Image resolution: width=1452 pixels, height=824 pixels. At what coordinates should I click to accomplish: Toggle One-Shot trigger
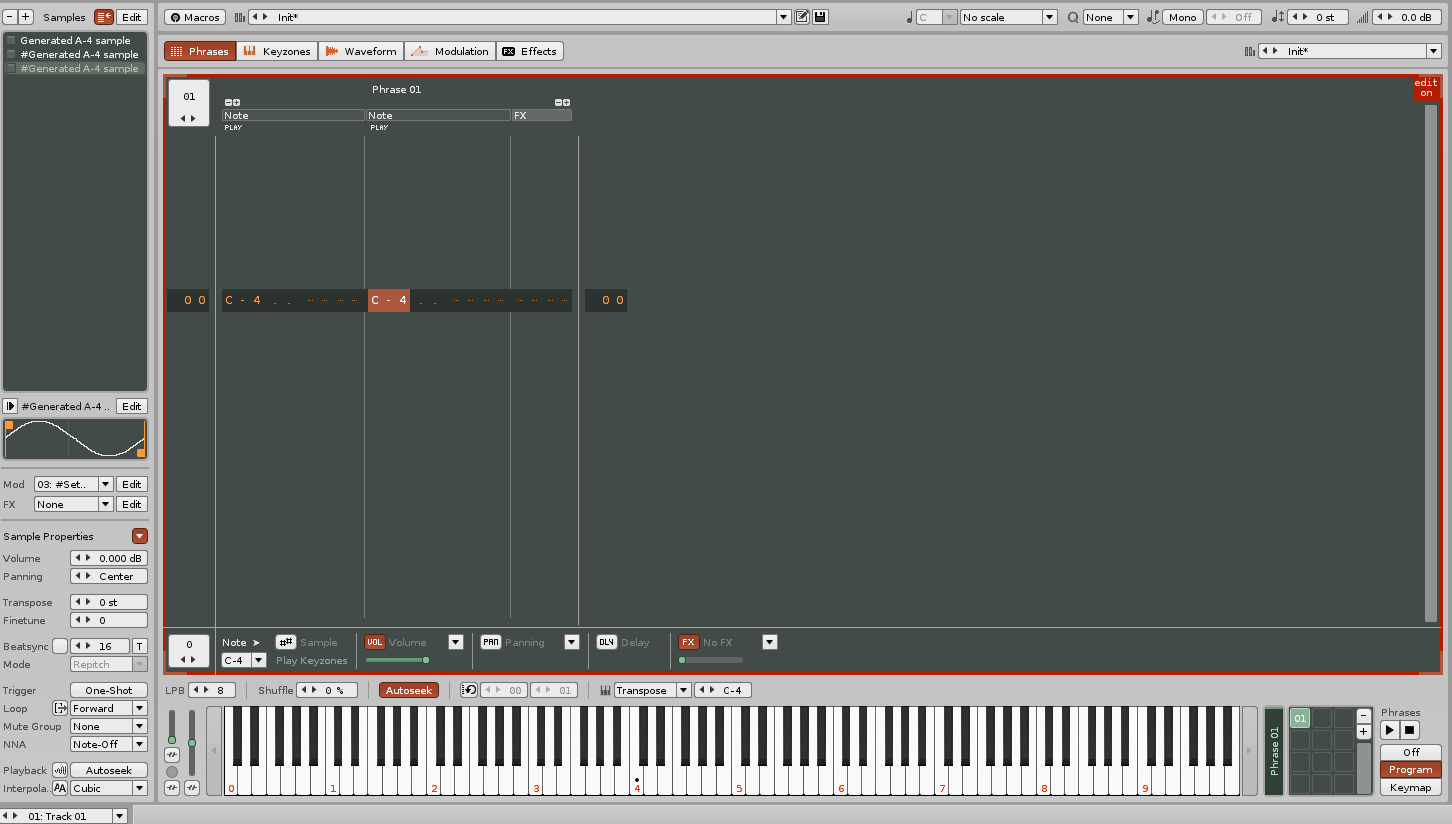(x=109, y=690)
